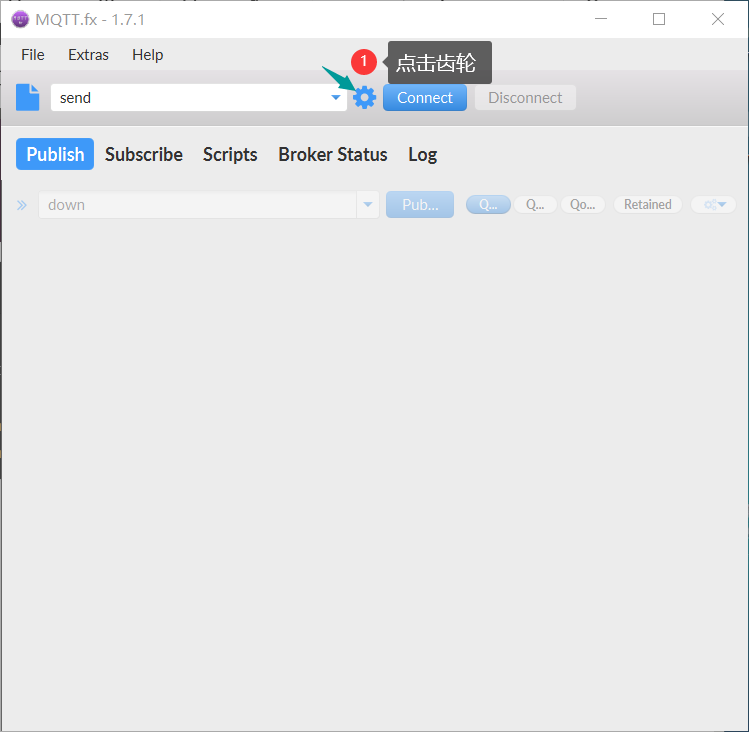749x732 pixels.
Task: Maximize the MQTT.fx window
Action: (x=659, y=19)
